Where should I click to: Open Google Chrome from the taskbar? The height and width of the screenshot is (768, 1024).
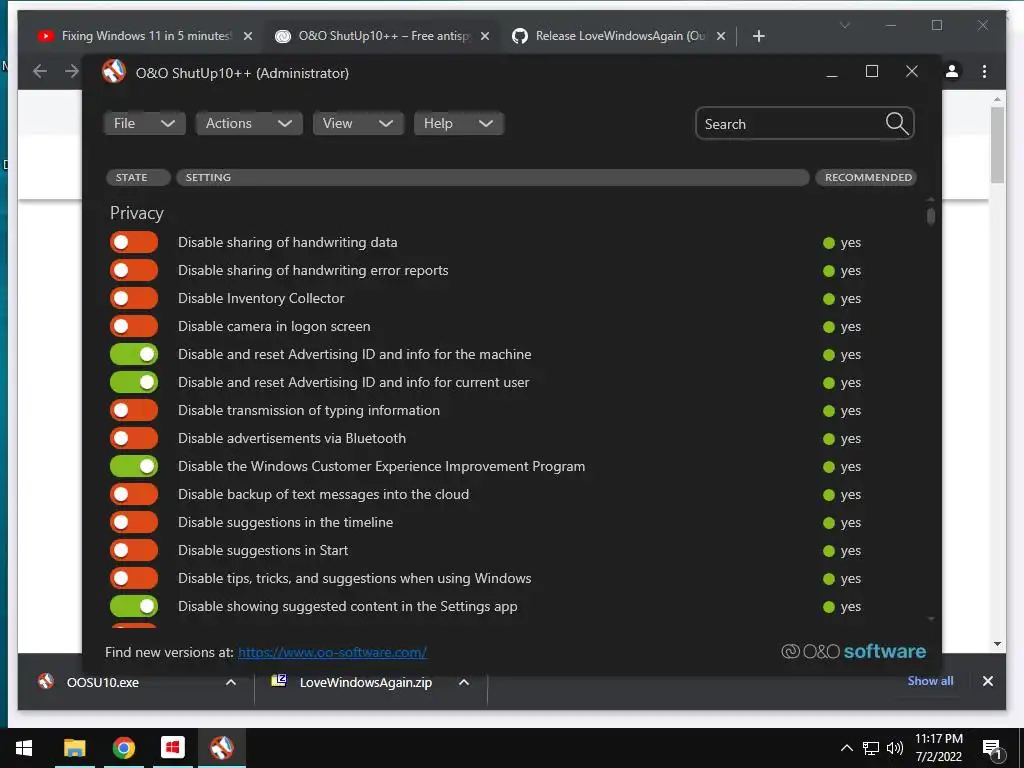coord(123,748)
